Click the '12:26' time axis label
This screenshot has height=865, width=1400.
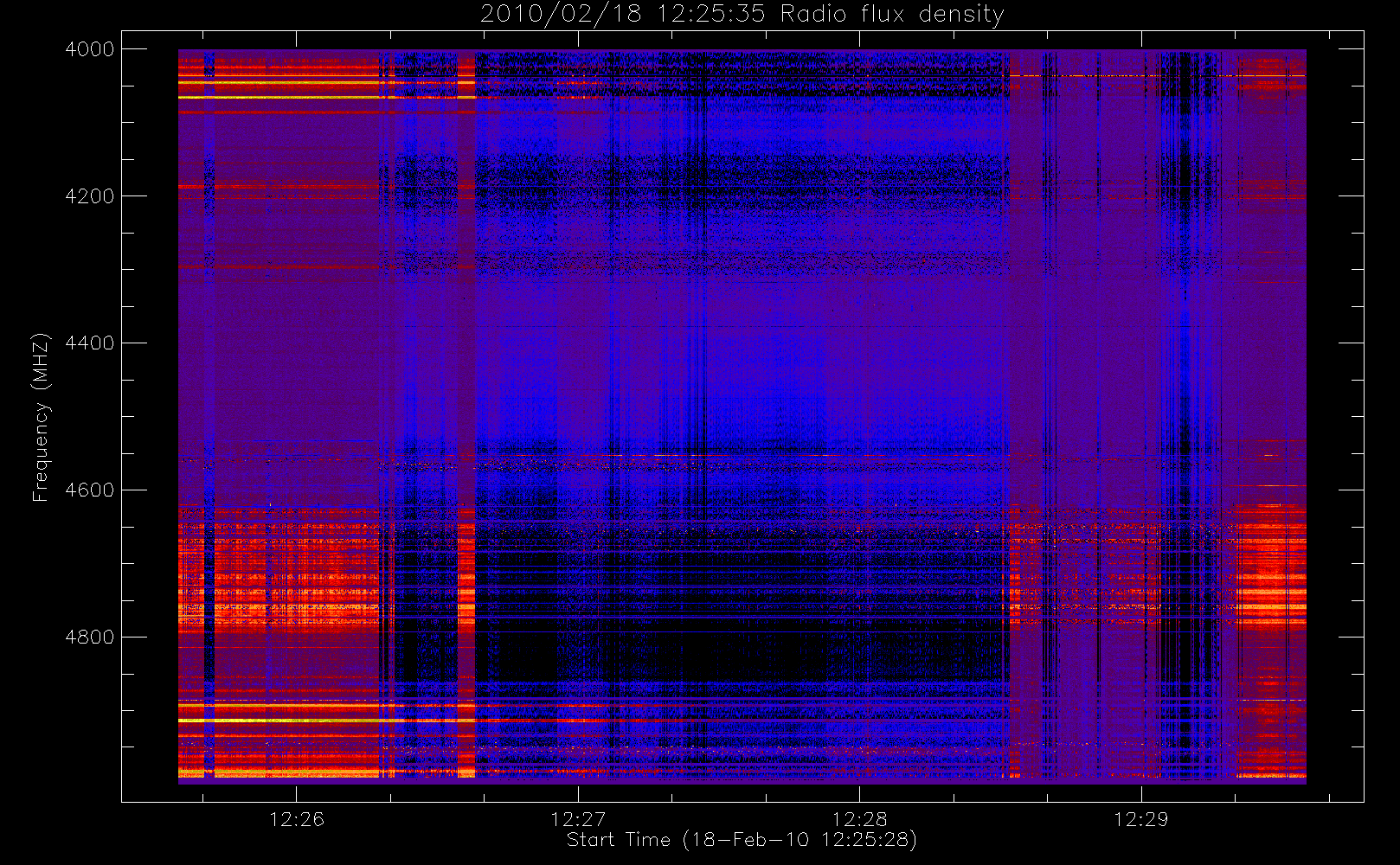click(x=297, y=819)
